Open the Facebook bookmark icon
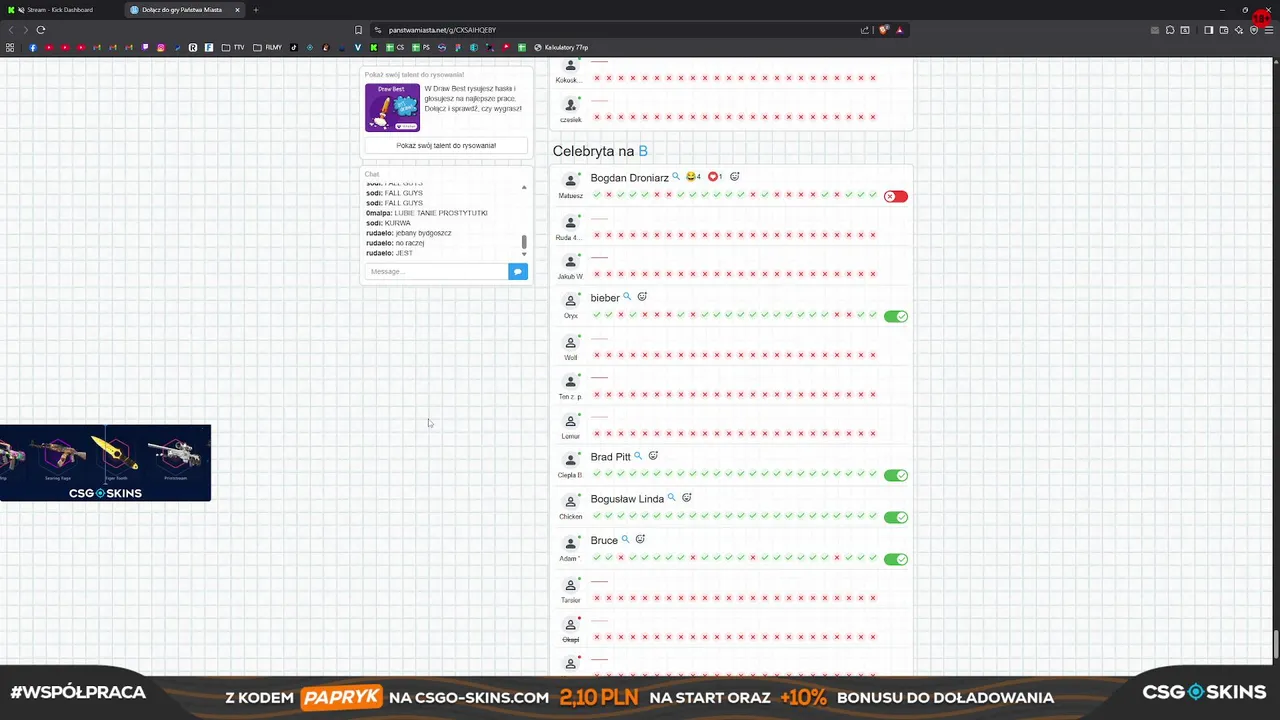The image size is (1280, 720). [32, 47]
